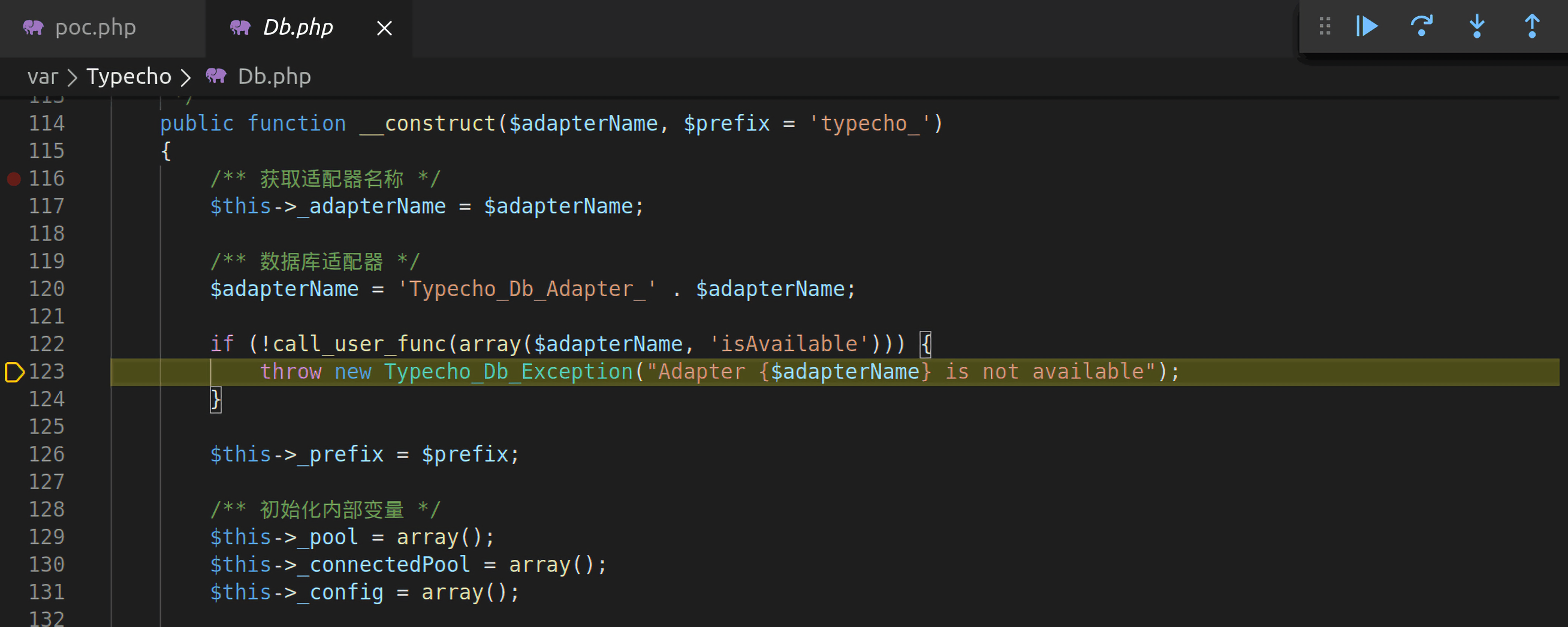
Task: Click line number 122 in the gutter
Action: (x=47, y=344)
